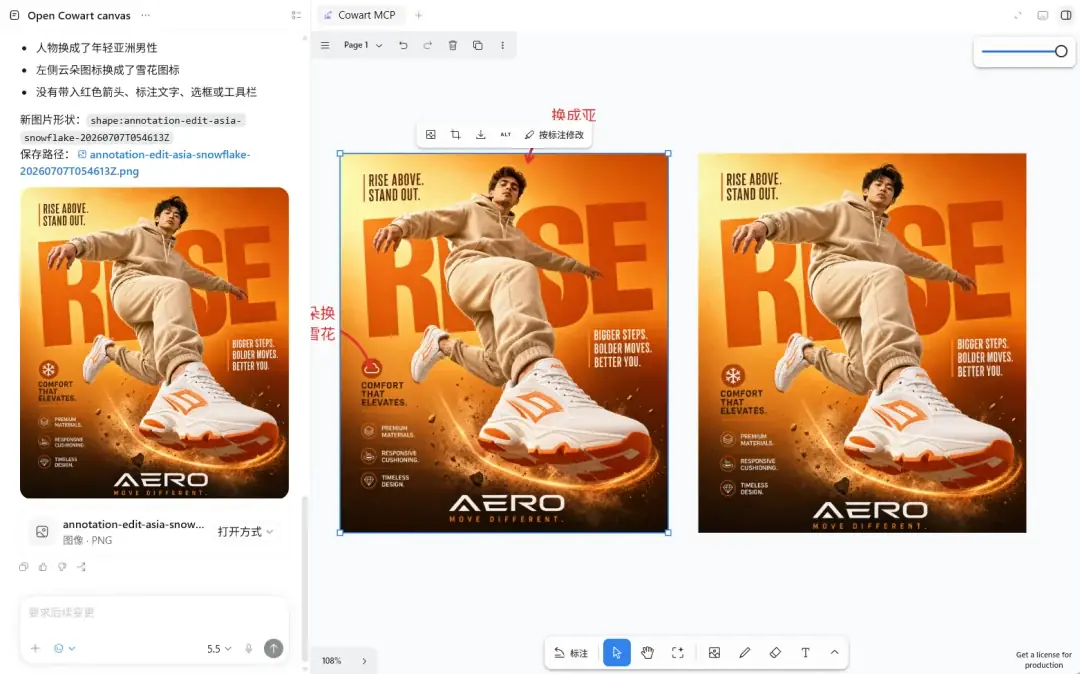
Task: Open the annotation-edit-asia-snowflake PNG link
Action: pyautogui.click(x=135, y=162)
